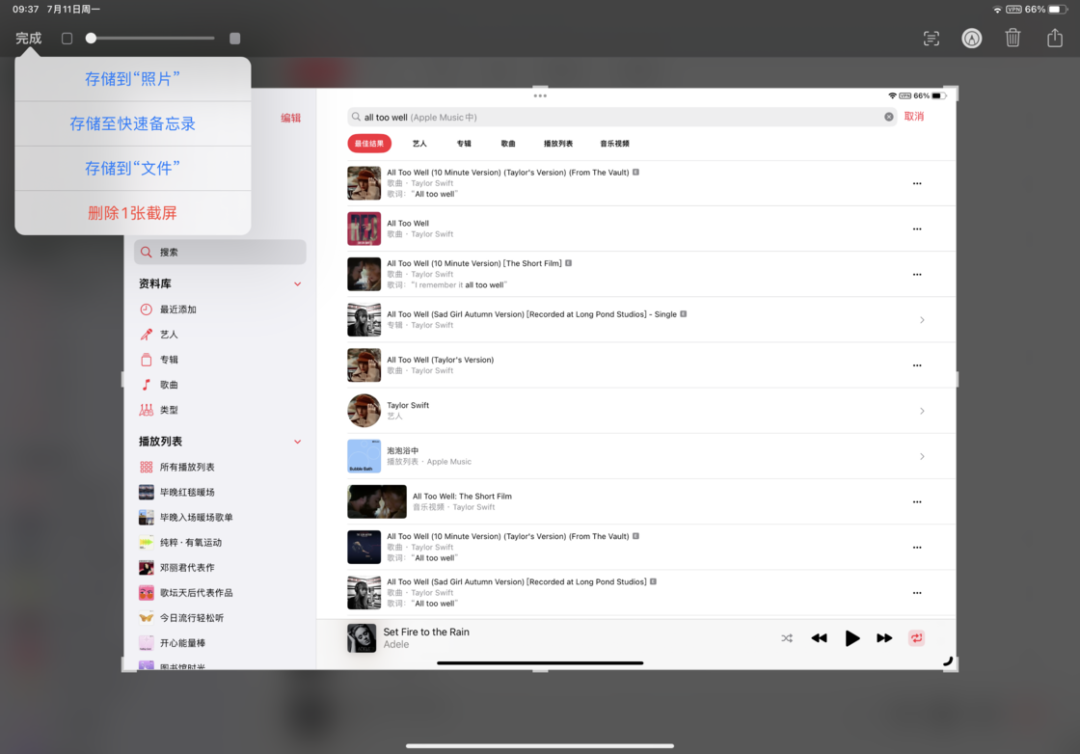Toggle the red repeat button
The height and width of the screenshot is (754, 1080).
click(x=916, y=638)
